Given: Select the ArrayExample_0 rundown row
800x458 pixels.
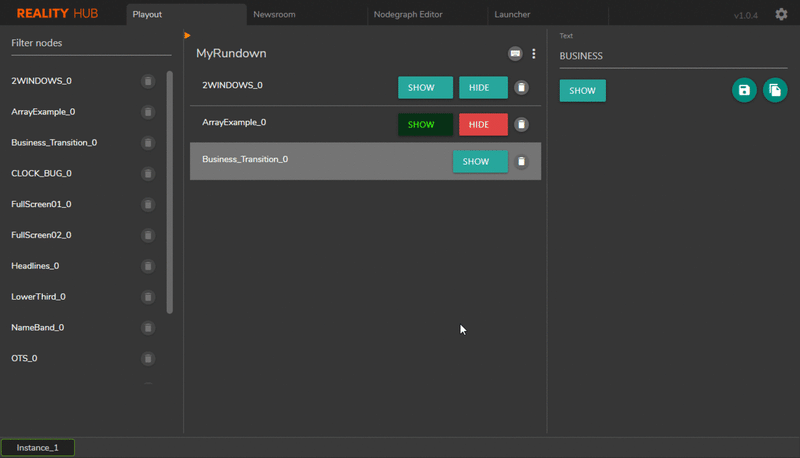Looking at the screenshot, I should pyautogui.click(x=365, y=124).
